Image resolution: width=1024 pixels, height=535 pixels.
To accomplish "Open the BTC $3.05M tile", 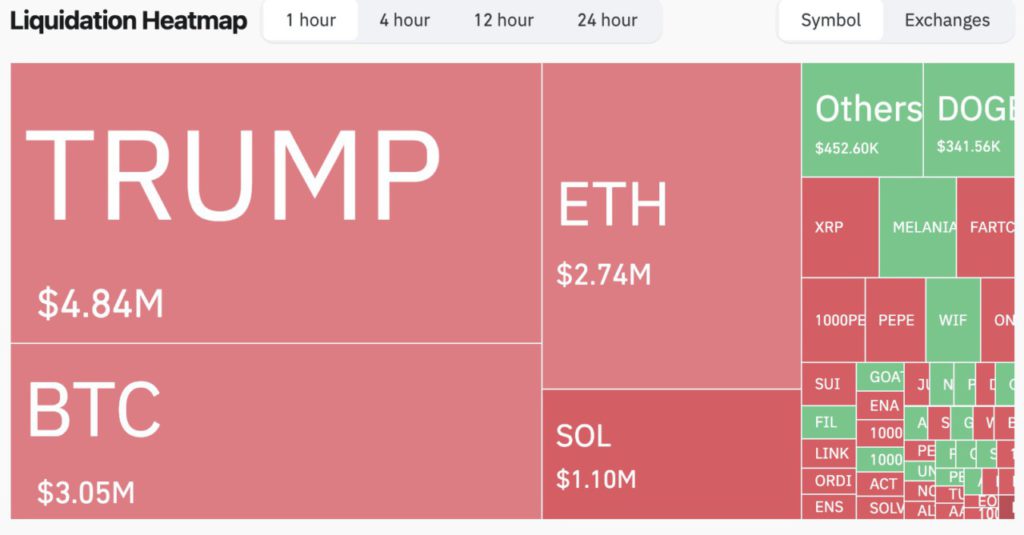I will point(275,431).
